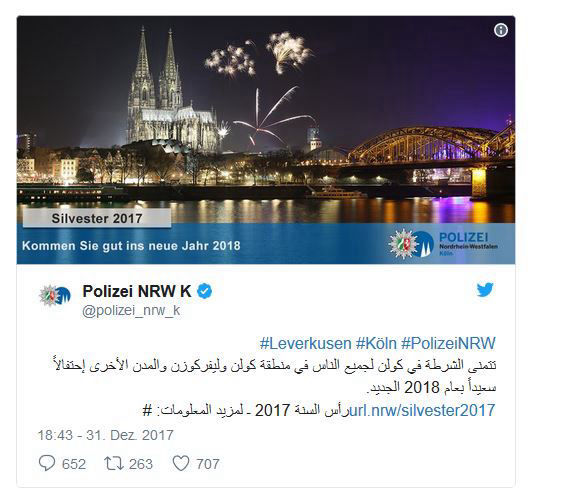Click the @polizei_nrw_k handle
The width and height of the screenshot is (574, 492).
point(131,310)
